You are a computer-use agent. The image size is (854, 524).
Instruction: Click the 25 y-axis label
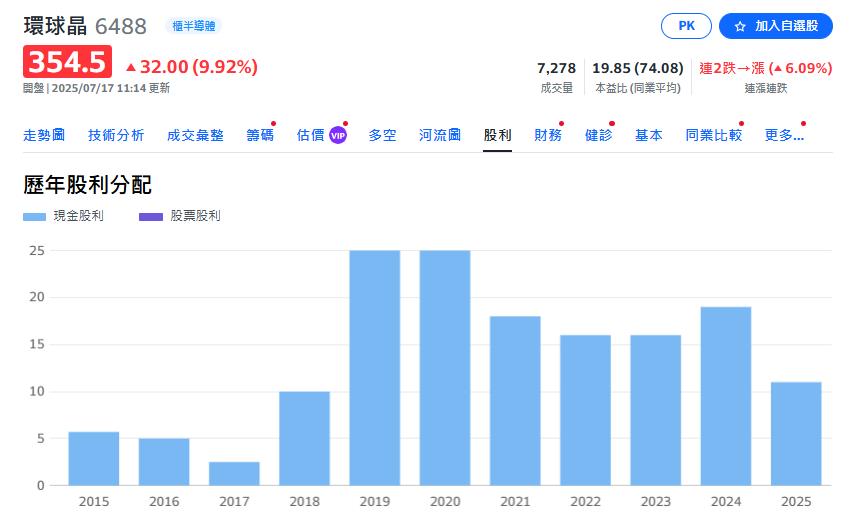pos(37,251)
